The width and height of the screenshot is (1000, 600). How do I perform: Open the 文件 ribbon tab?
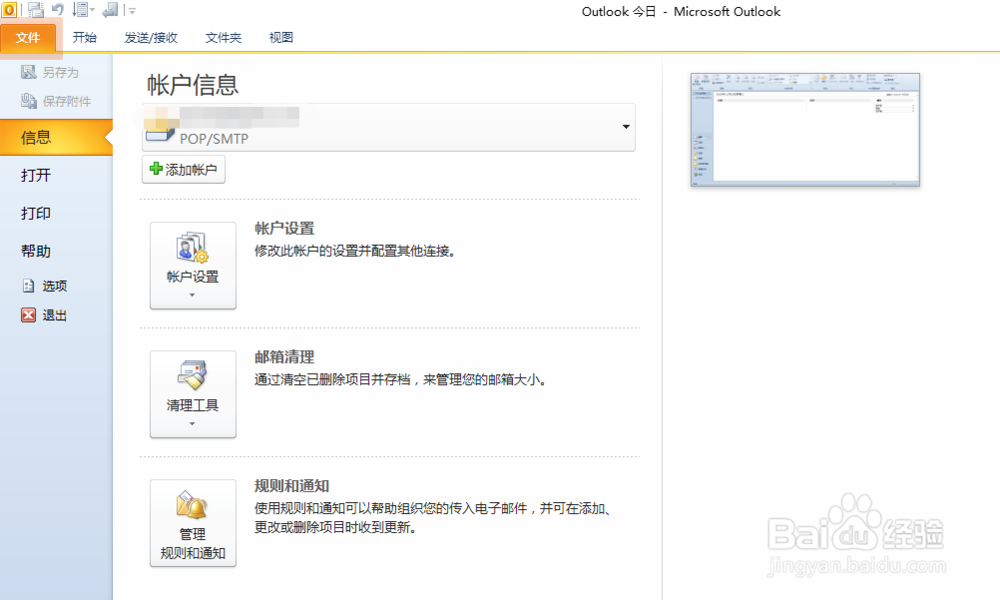click(28, 38)
